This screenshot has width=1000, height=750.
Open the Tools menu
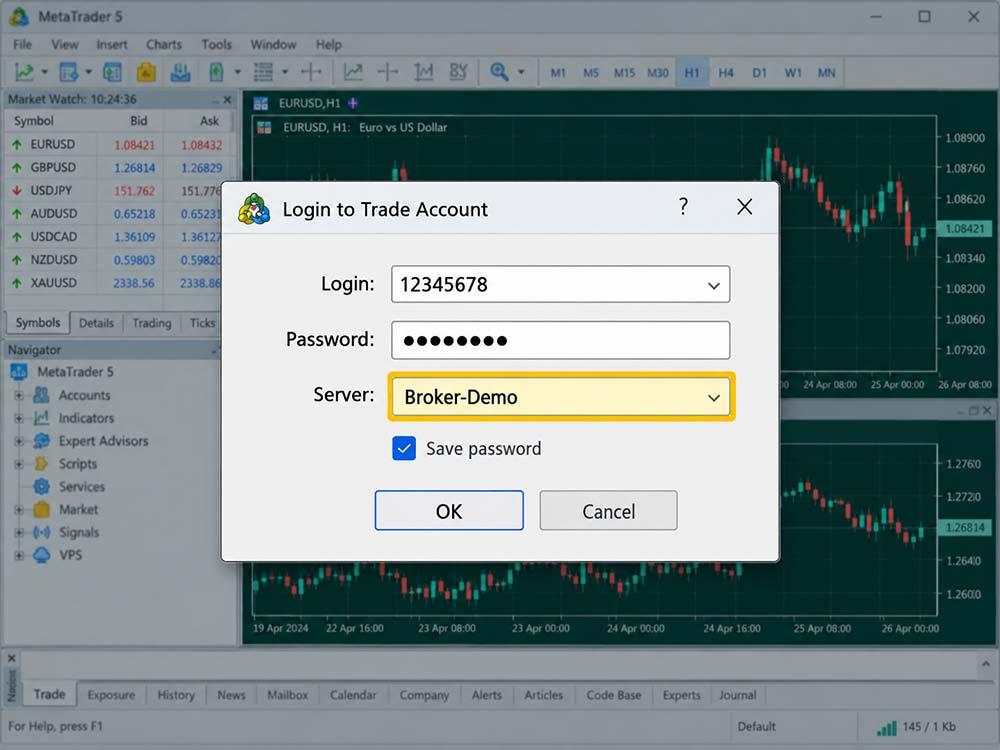[x=216, y=45]
